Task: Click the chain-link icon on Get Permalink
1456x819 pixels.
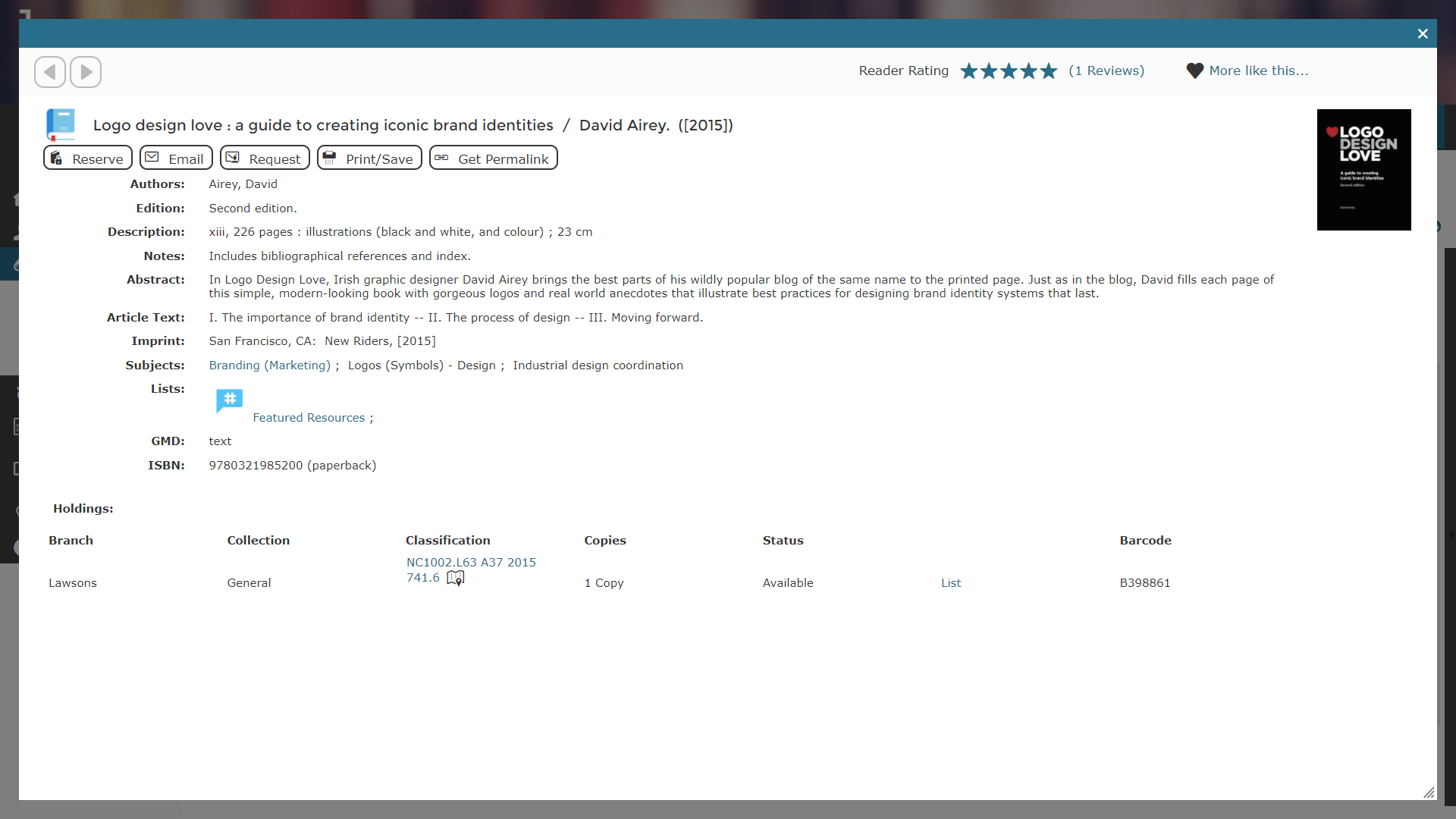Action: click(443, 158)
